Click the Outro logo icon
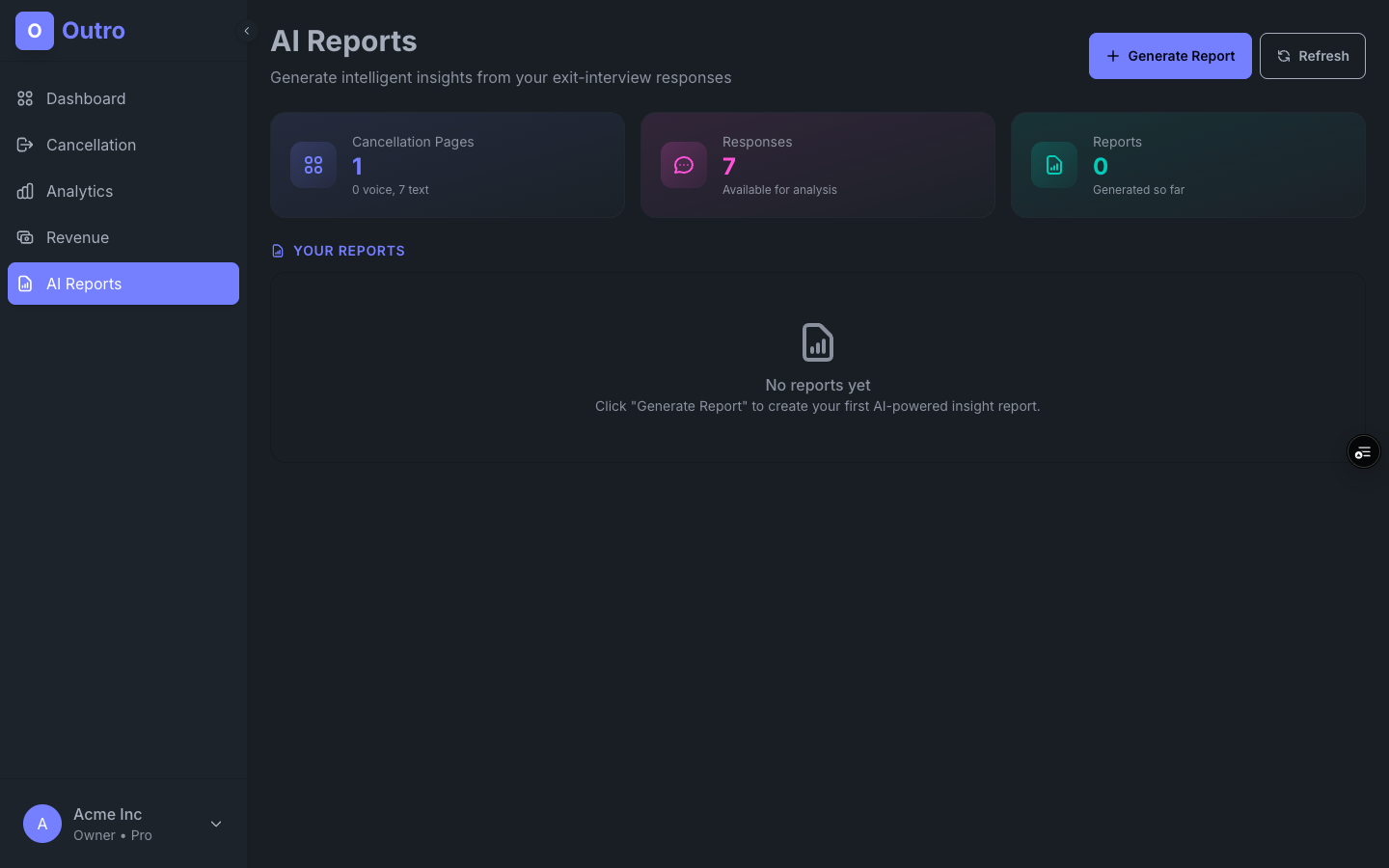The width and height of the screenshot is (1389, 868). 35,31
